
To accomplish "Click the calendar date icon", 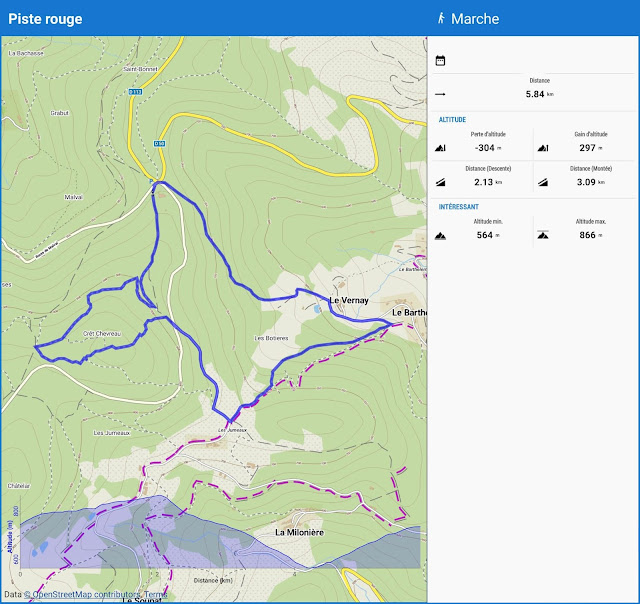I will [x=440, y=60].
